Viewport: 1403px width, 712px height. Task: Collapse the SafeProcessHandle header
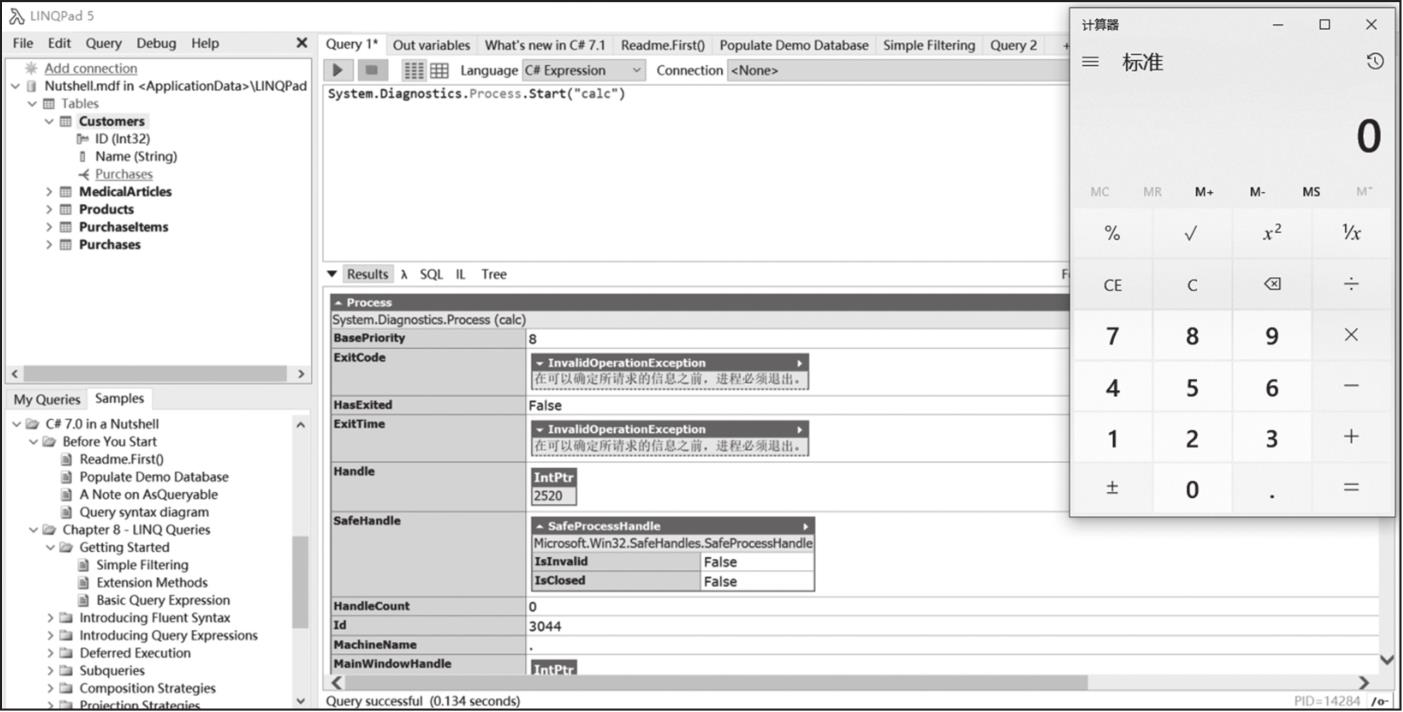[540, 526]
